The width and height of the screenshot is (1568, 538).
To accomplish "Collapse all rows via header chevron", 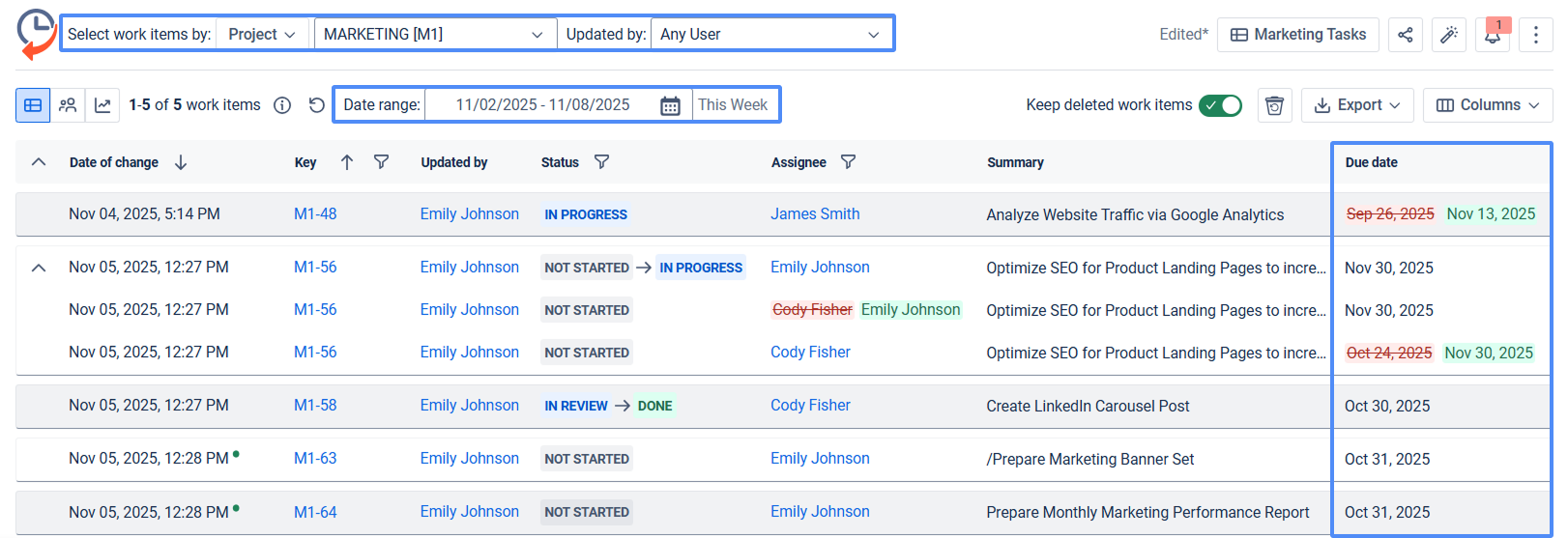I will coord(39,162).
